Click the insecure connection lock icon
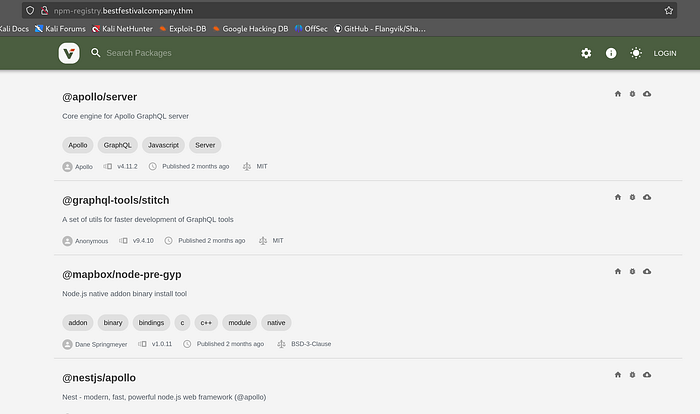This screenshot has width=700, height=414. [44, 10]
